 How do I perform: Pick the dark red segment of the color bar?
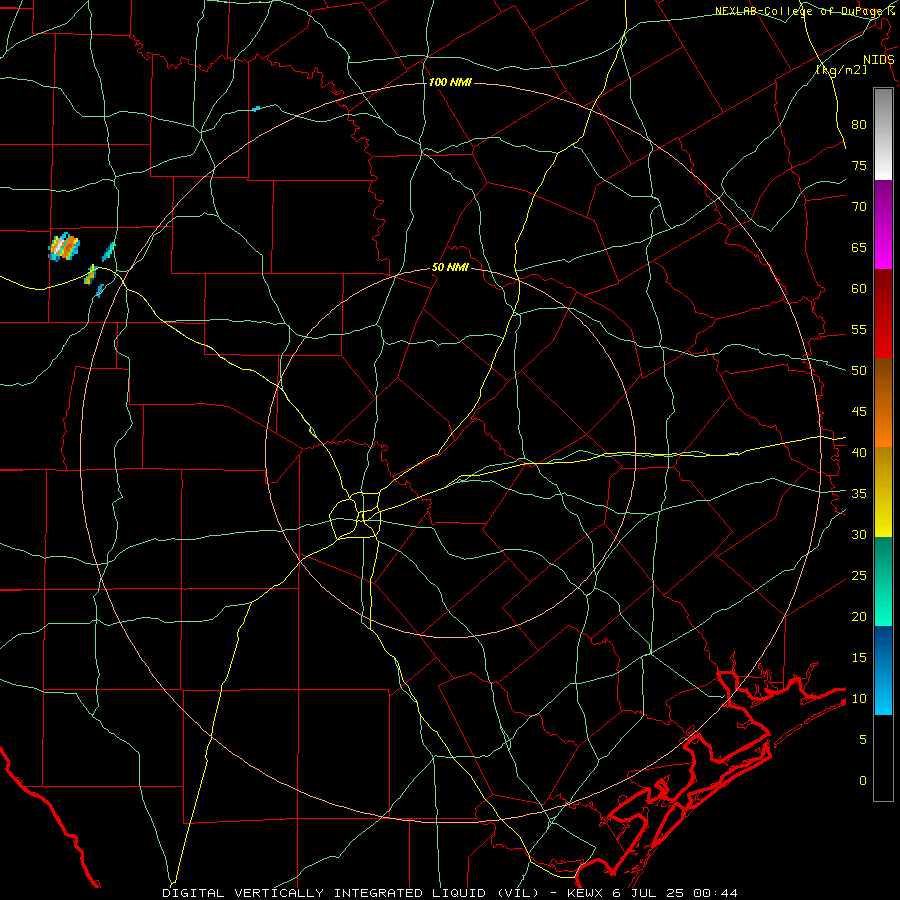(883, 314)
